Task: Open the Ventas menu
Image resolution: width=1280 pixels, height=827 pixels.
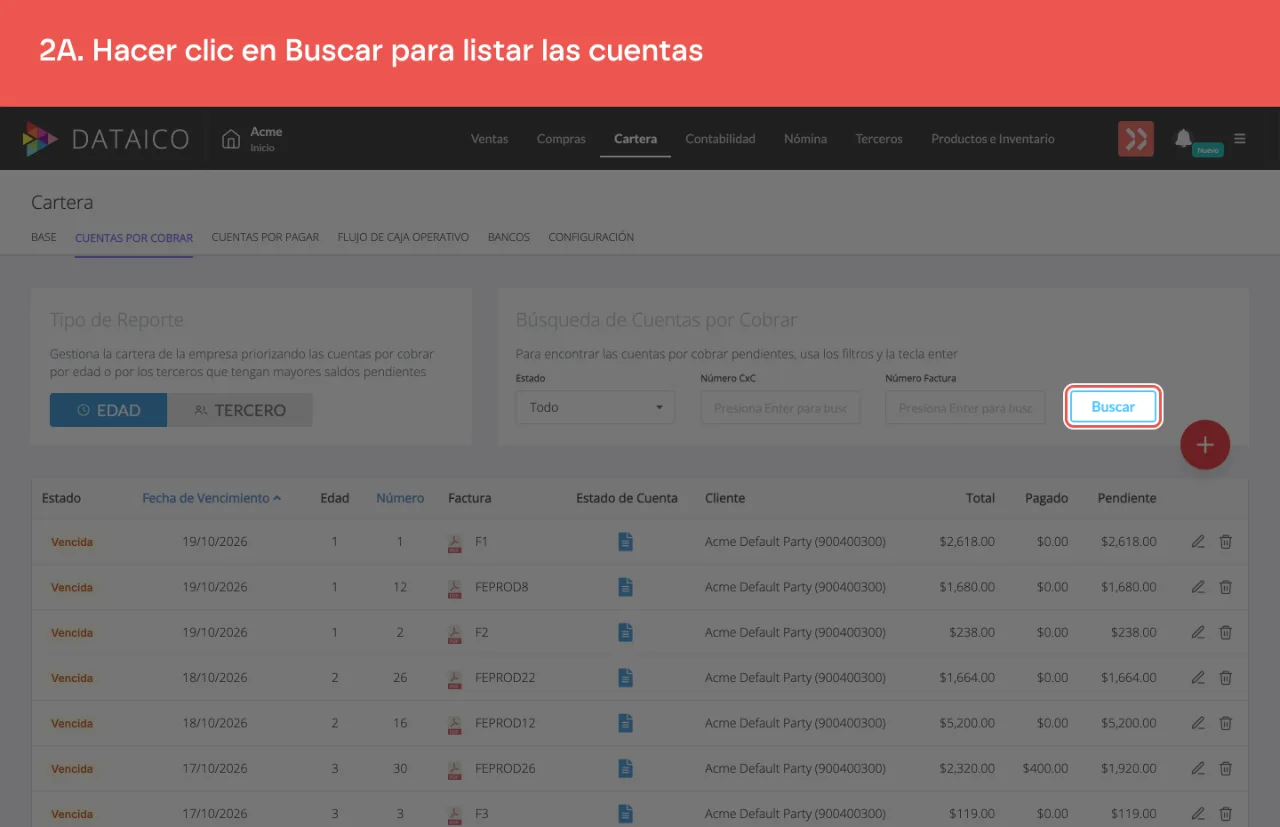Action: pos(489,139)
